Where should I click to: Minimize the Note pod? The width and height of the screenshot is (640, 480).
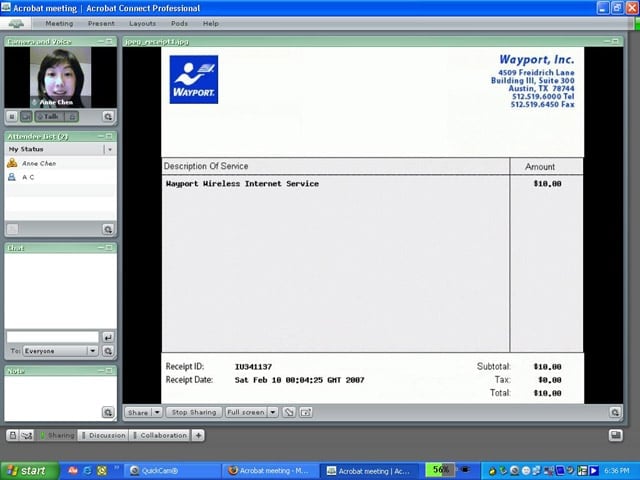click(100, 371)
